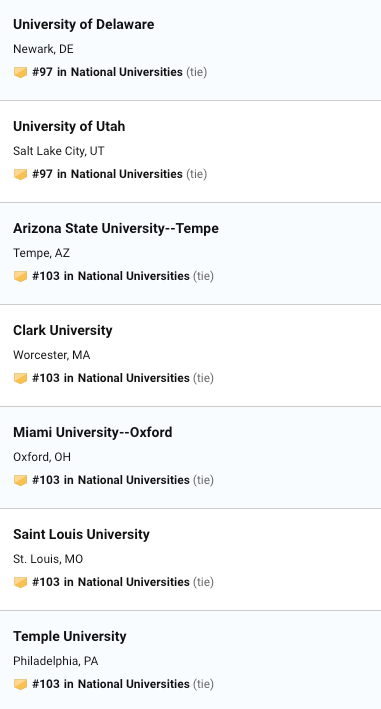Open Miami University--Oxford profile
The width and height of the screenshot is (381, 709).
point(93,432)
